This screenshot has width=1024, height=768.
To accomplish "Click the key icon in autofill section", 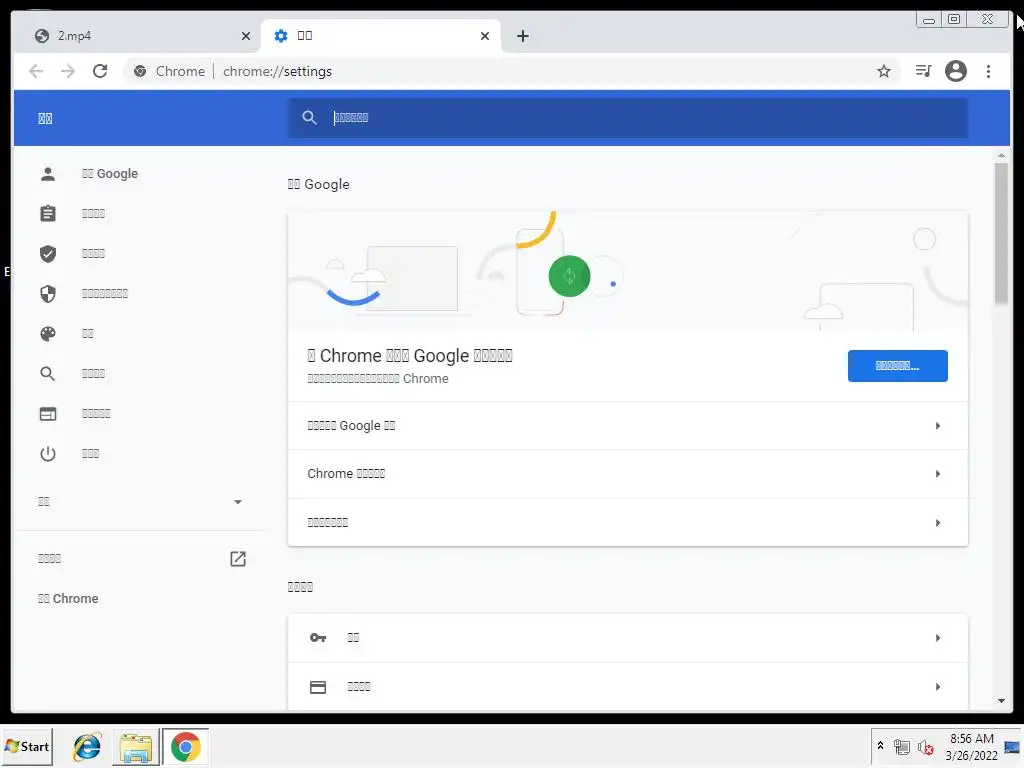I will point(318,638).
